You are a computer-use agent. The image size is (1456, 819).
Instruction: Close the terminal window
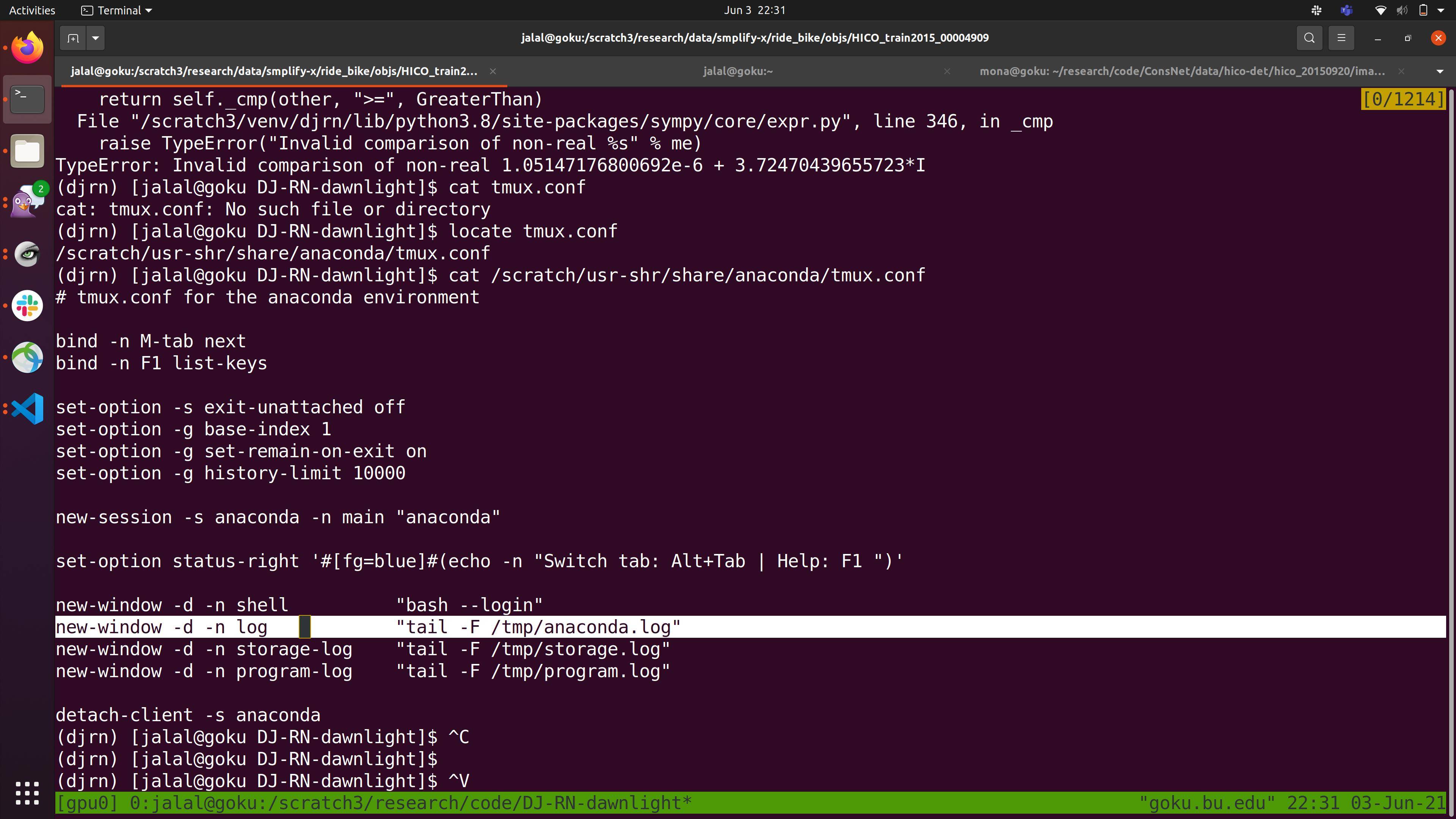[x=1438, y=38]
